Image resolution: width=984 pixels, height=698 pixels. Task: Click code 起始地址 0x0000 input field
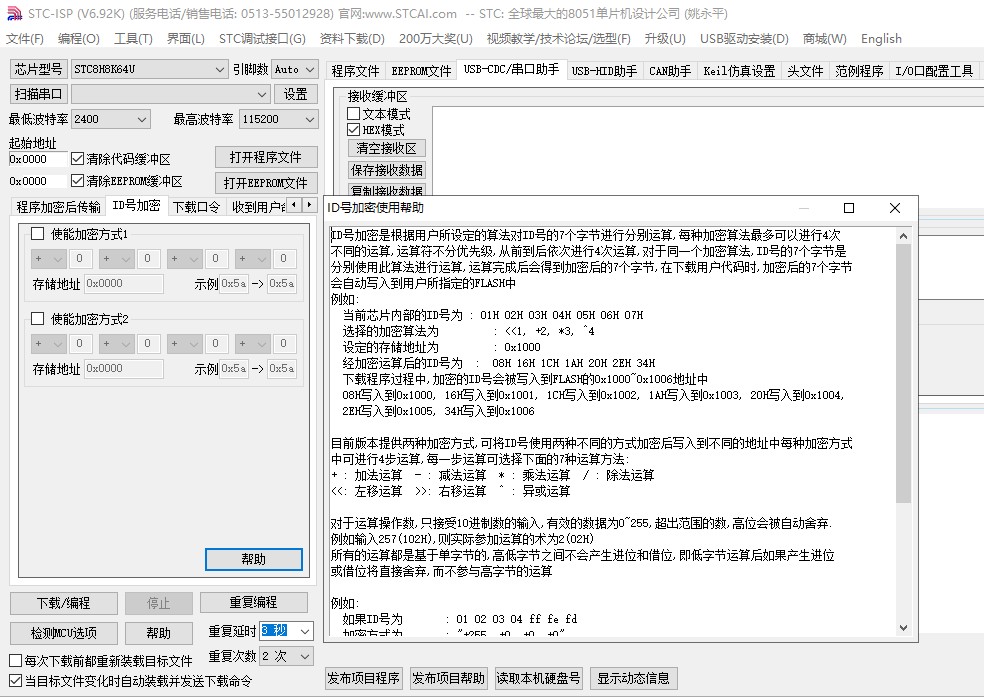(37, 159)
